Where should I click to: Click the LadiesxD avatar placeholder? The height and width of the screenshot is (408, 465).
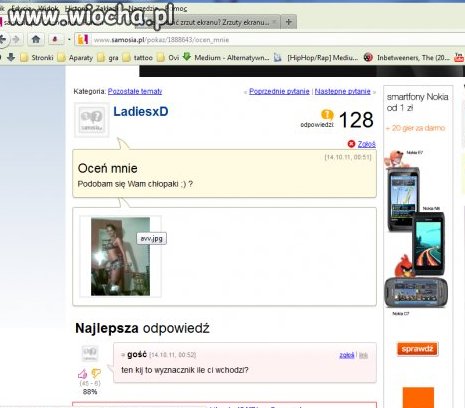tap(92, 120)
